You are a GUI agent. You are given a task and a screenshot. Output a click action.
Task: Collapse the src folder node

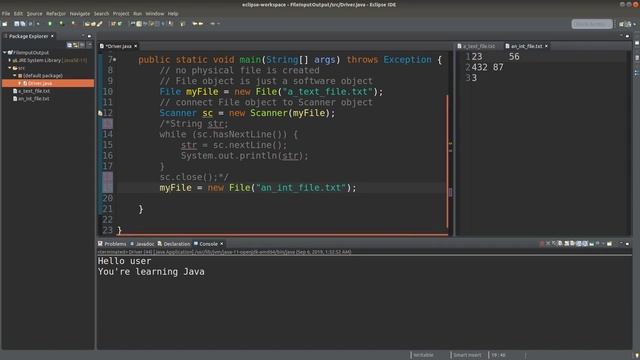click(10, 68)
